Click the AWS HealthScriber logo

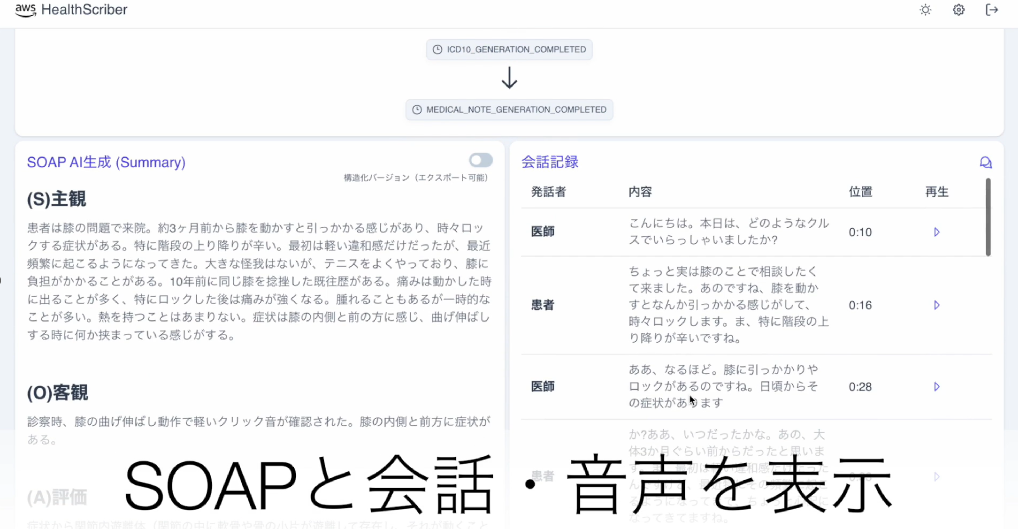71,10
